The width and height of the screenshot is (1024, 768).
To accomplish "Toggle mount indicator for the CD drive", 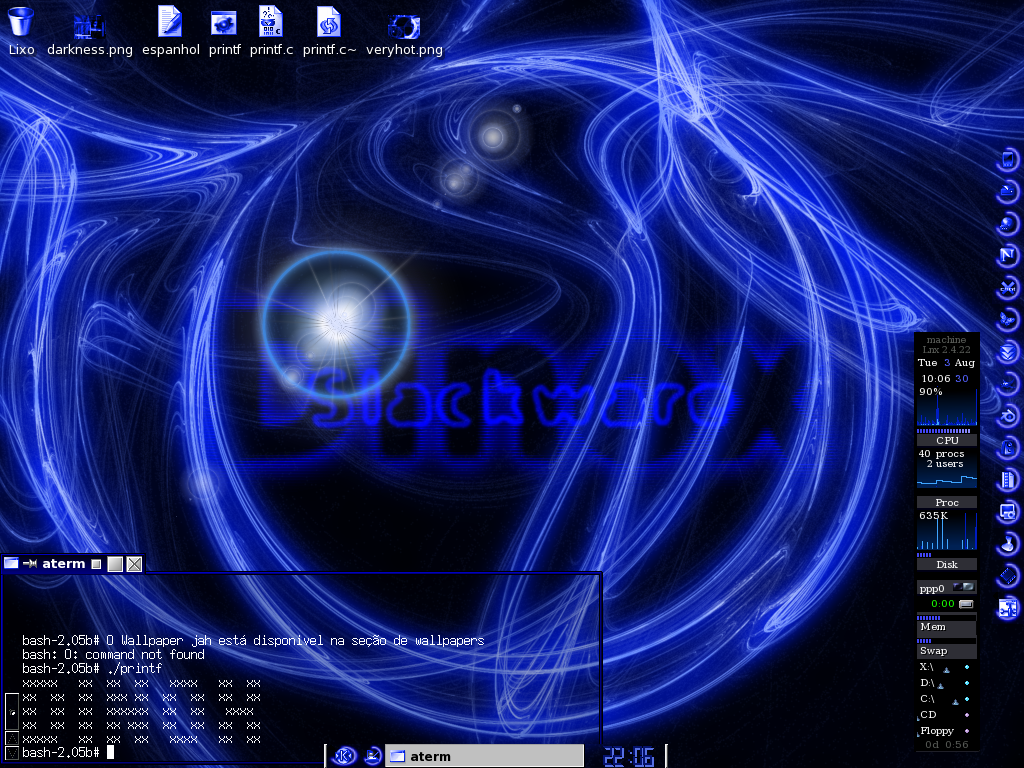I will pyautogui.click(x=967, y=714).
